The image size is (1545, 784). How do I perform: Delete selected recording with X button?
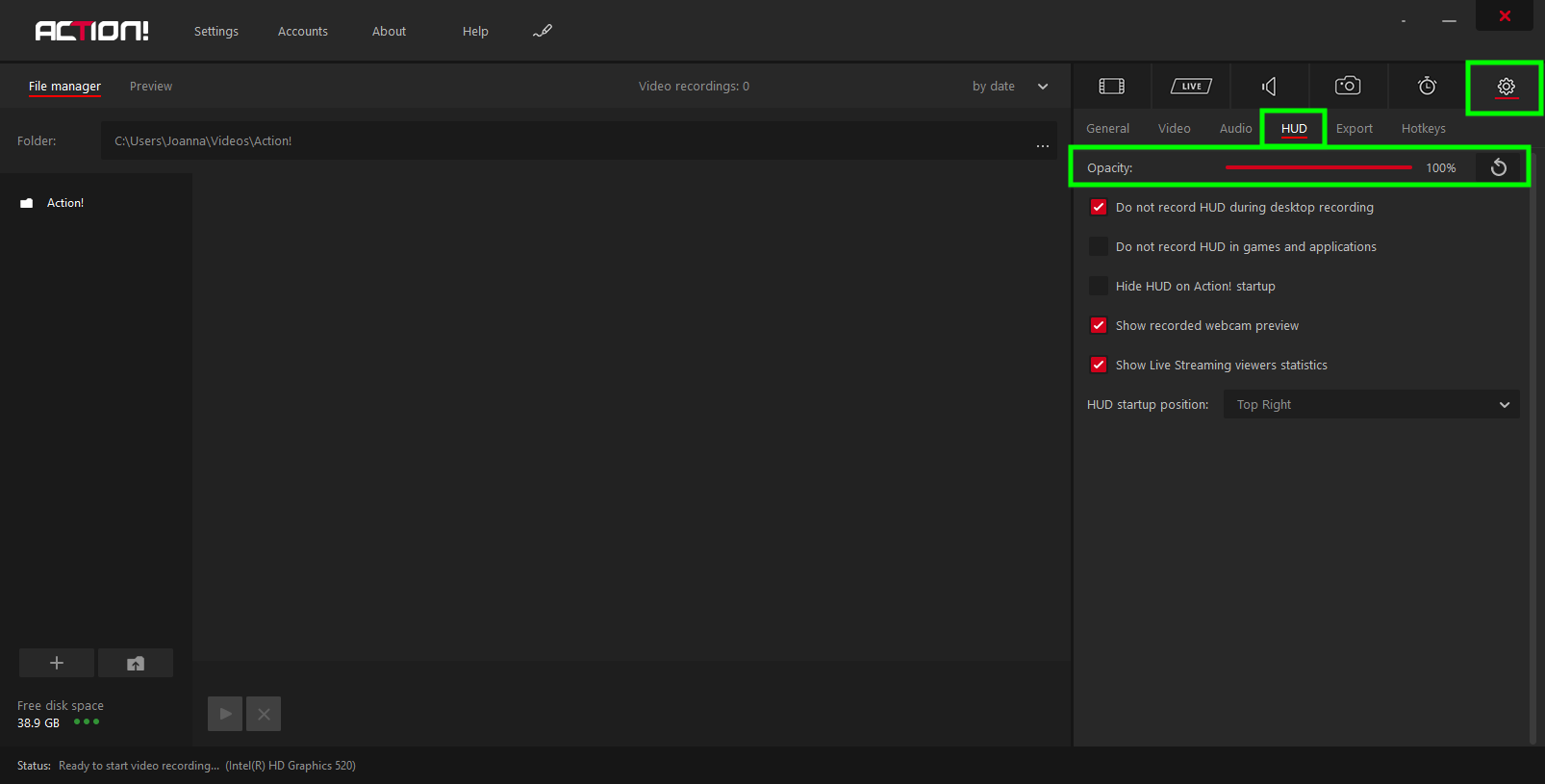264,714
